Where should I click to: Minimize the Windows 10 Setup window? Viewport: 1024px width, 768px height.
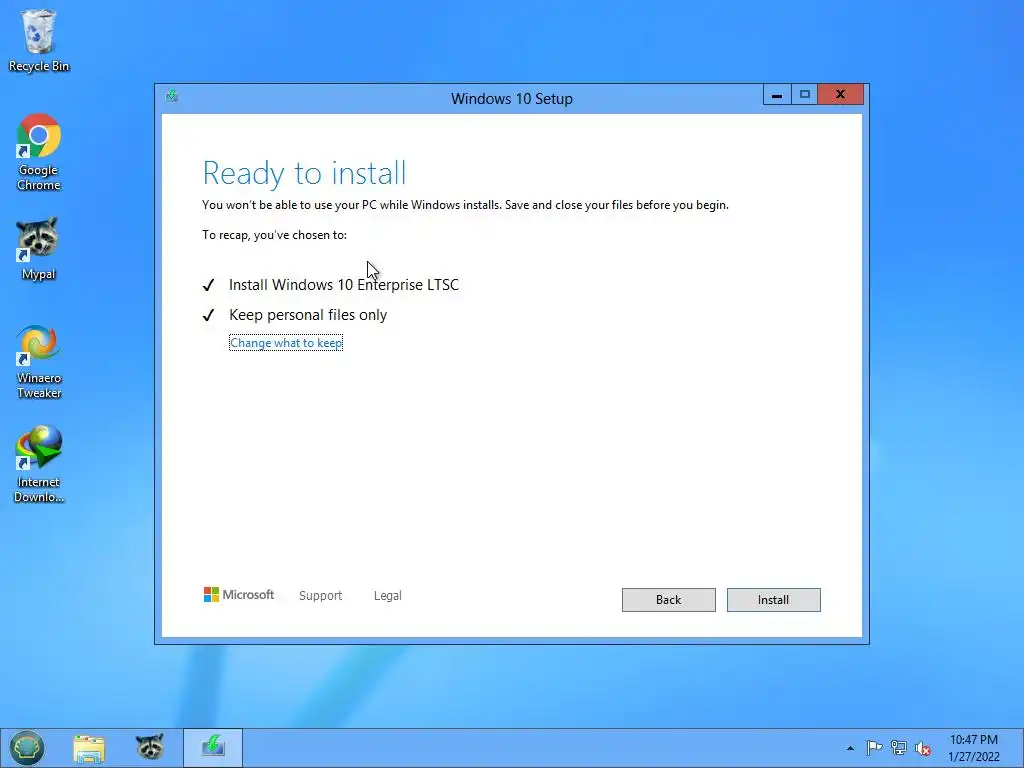point(777,95)
